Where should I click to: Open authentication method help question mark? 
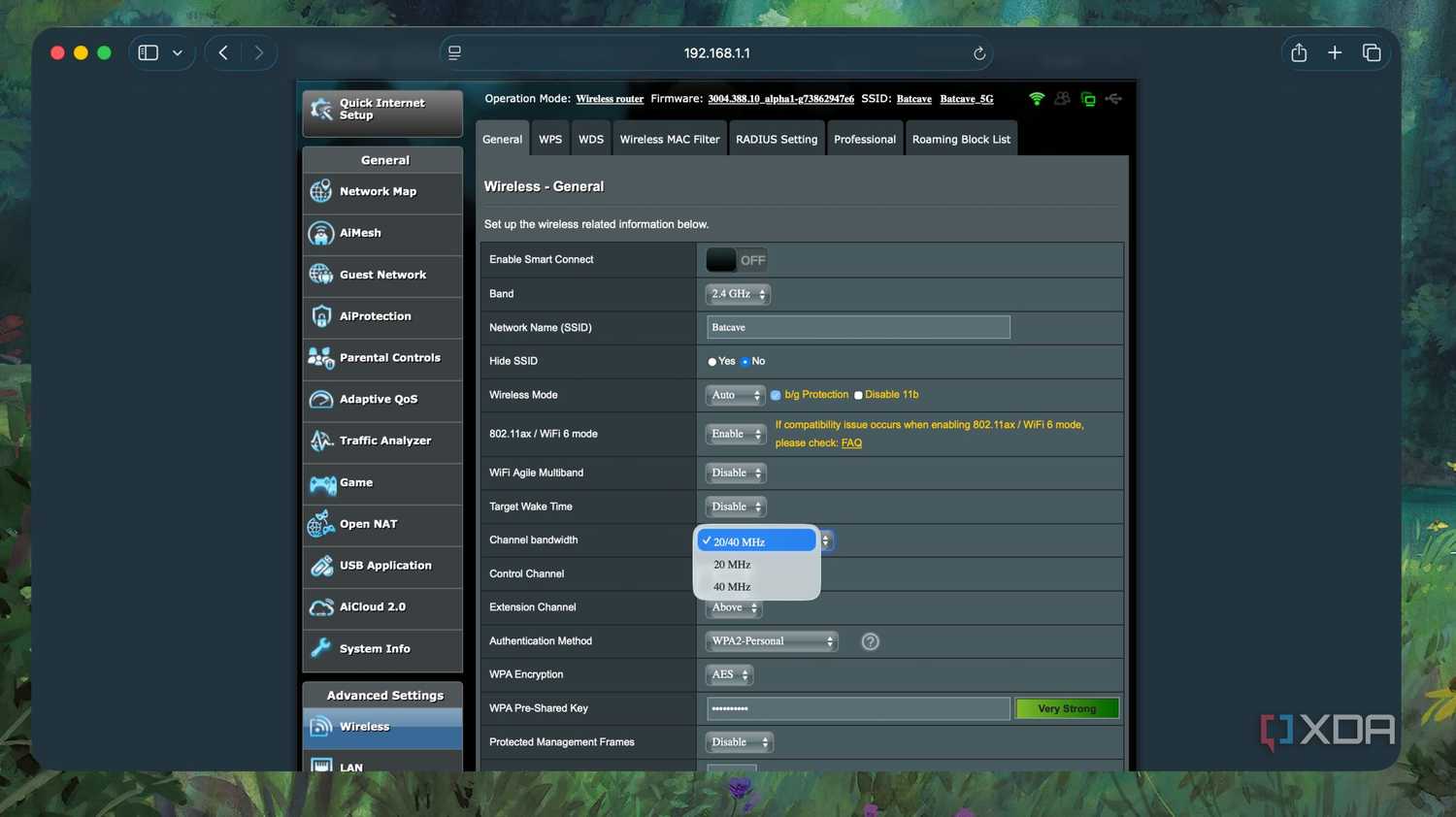(871, 641)
